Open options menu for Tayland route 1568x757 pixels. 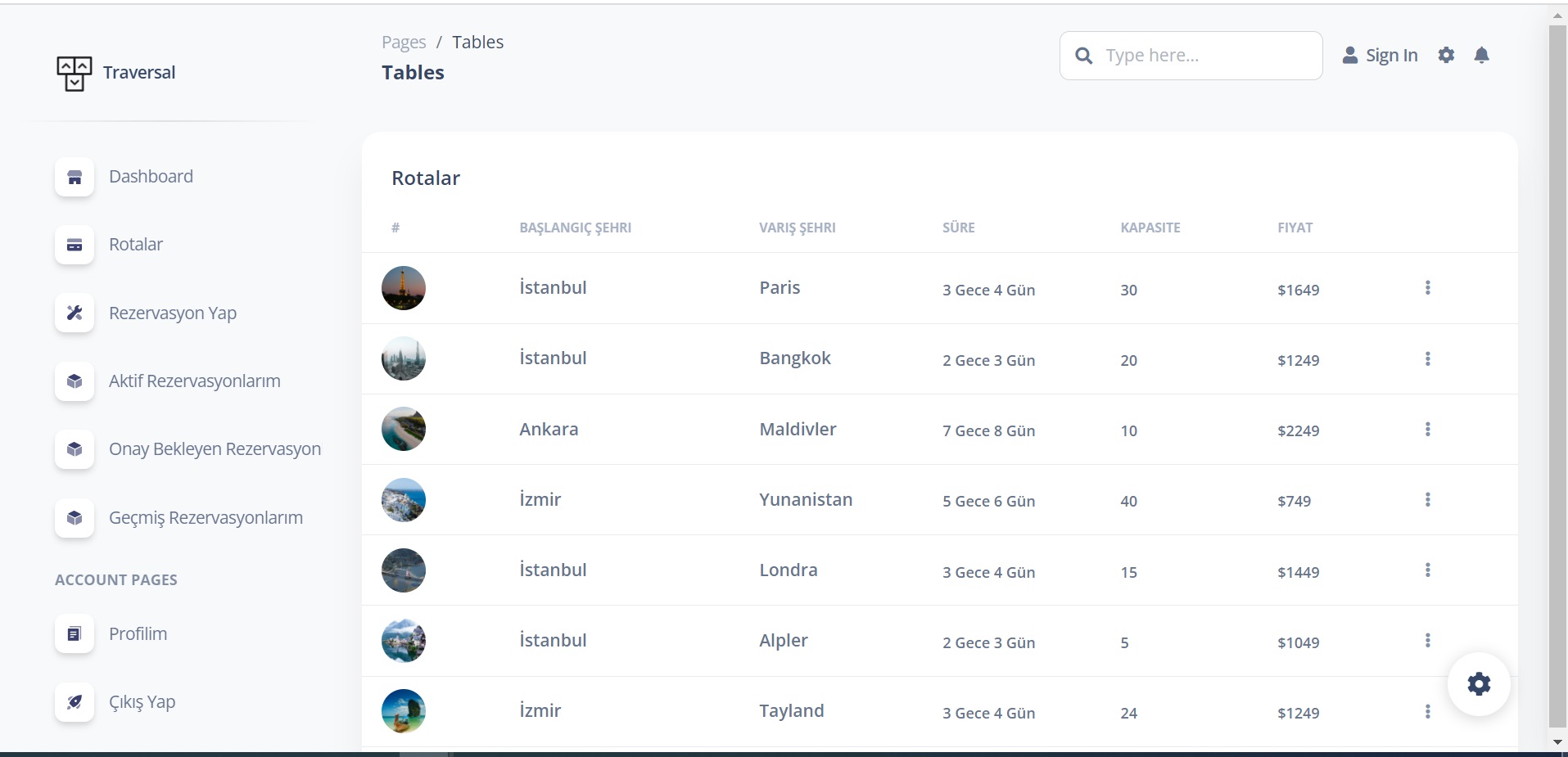(1427, 712)
